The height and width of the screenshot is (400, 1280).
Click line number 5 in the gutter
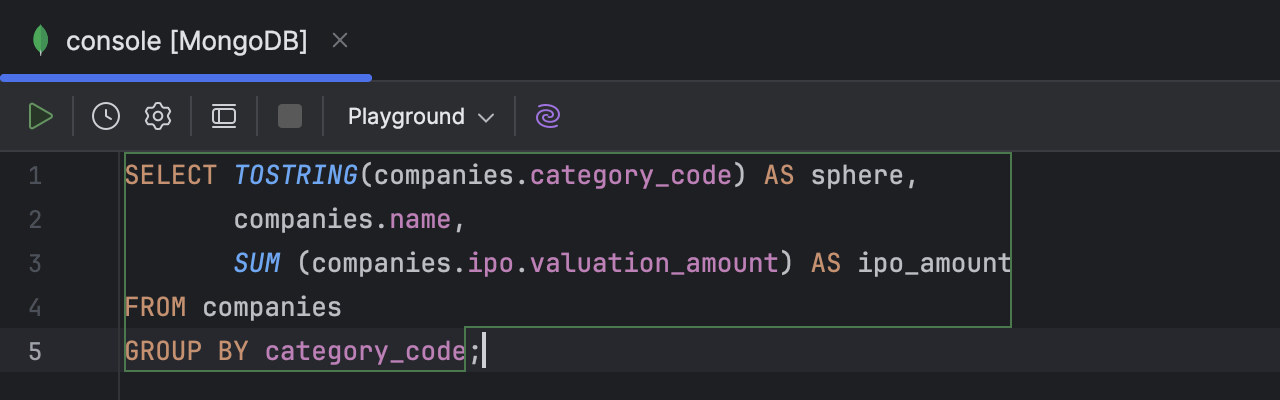pyautogui.click(x=35, y=352)
